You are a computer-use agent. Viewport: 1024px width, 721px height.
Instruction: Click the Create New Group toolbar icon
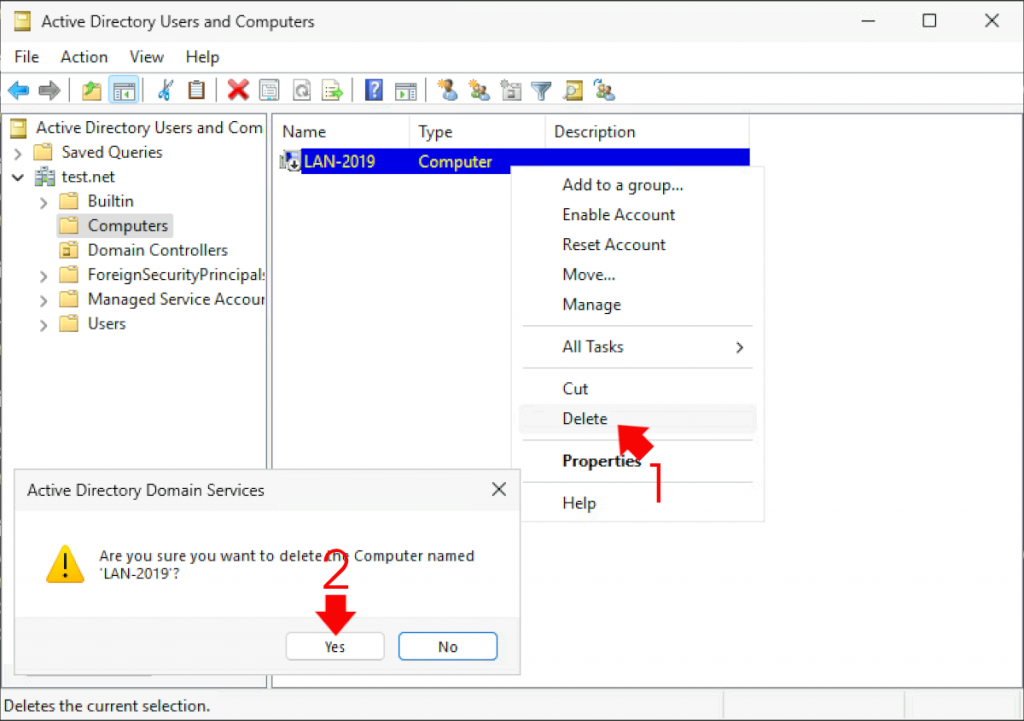pyautogui.click(x=479, y=90)
